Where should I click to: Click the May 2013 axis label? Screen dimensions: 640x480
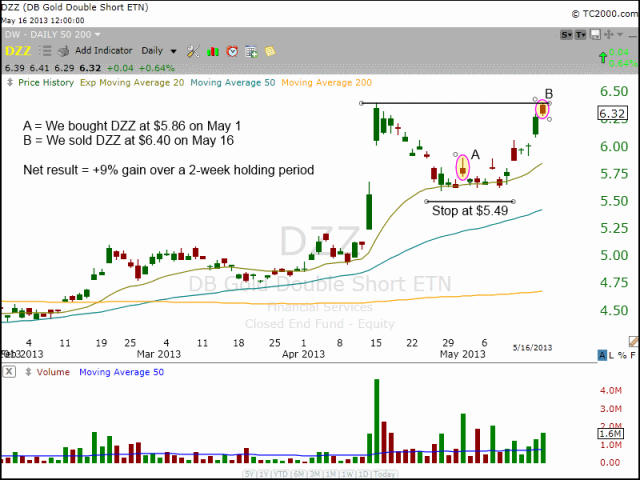click(x=462, y=354)
